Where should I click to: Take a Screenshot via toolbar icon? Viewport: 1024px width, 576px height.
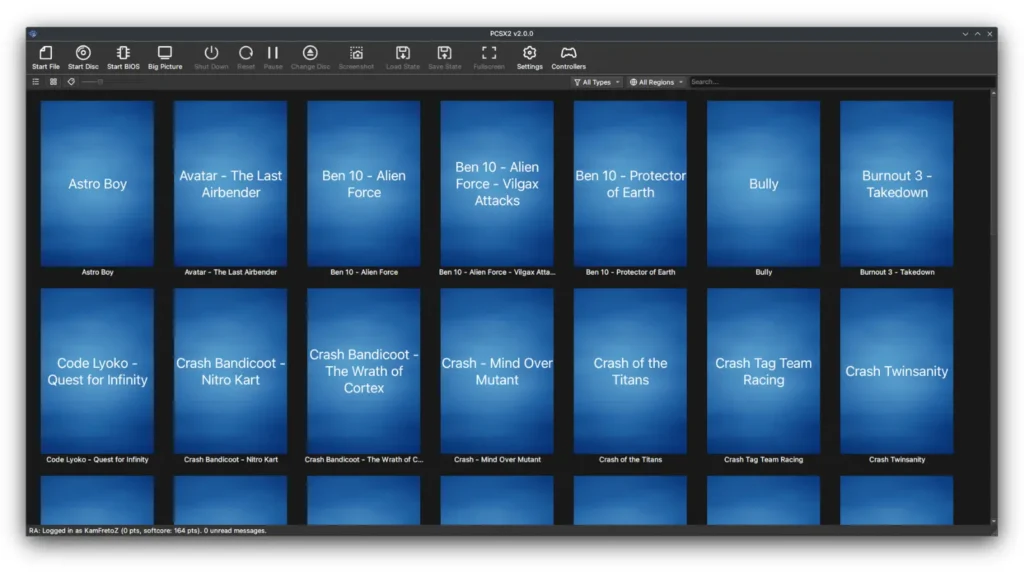coord(356,53)
